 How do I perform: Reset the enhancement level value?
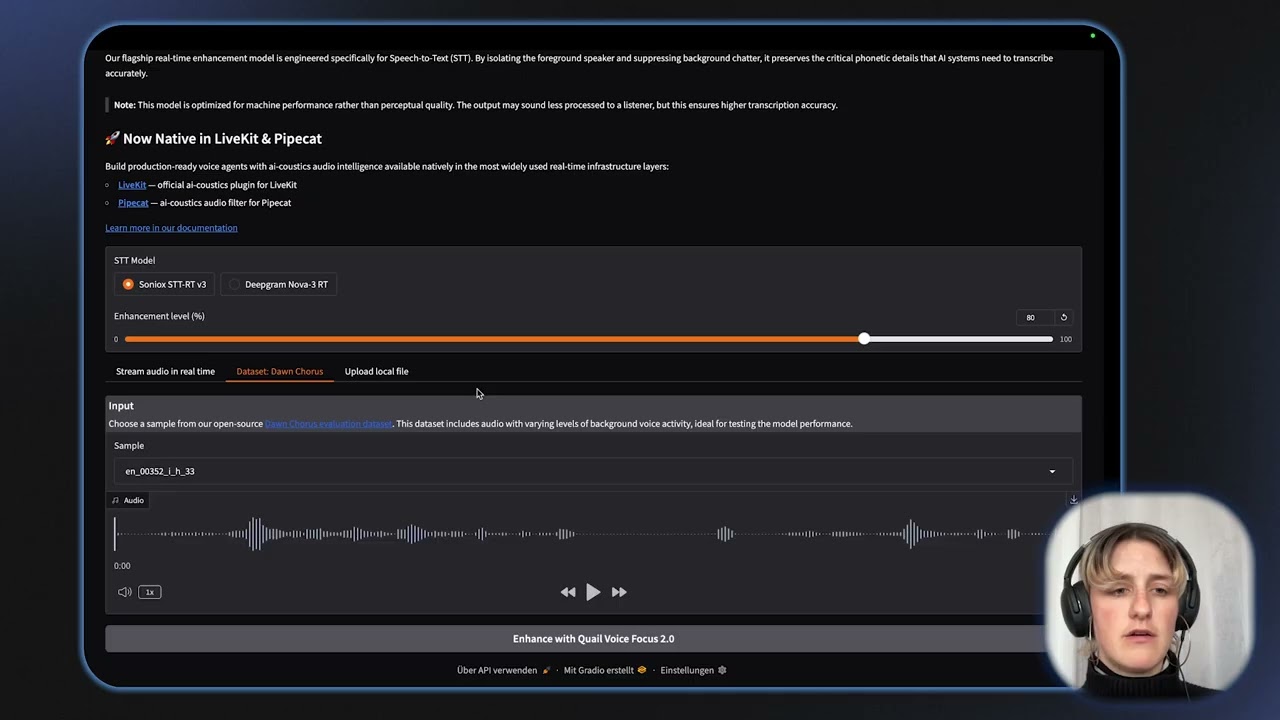(1063, 317)
